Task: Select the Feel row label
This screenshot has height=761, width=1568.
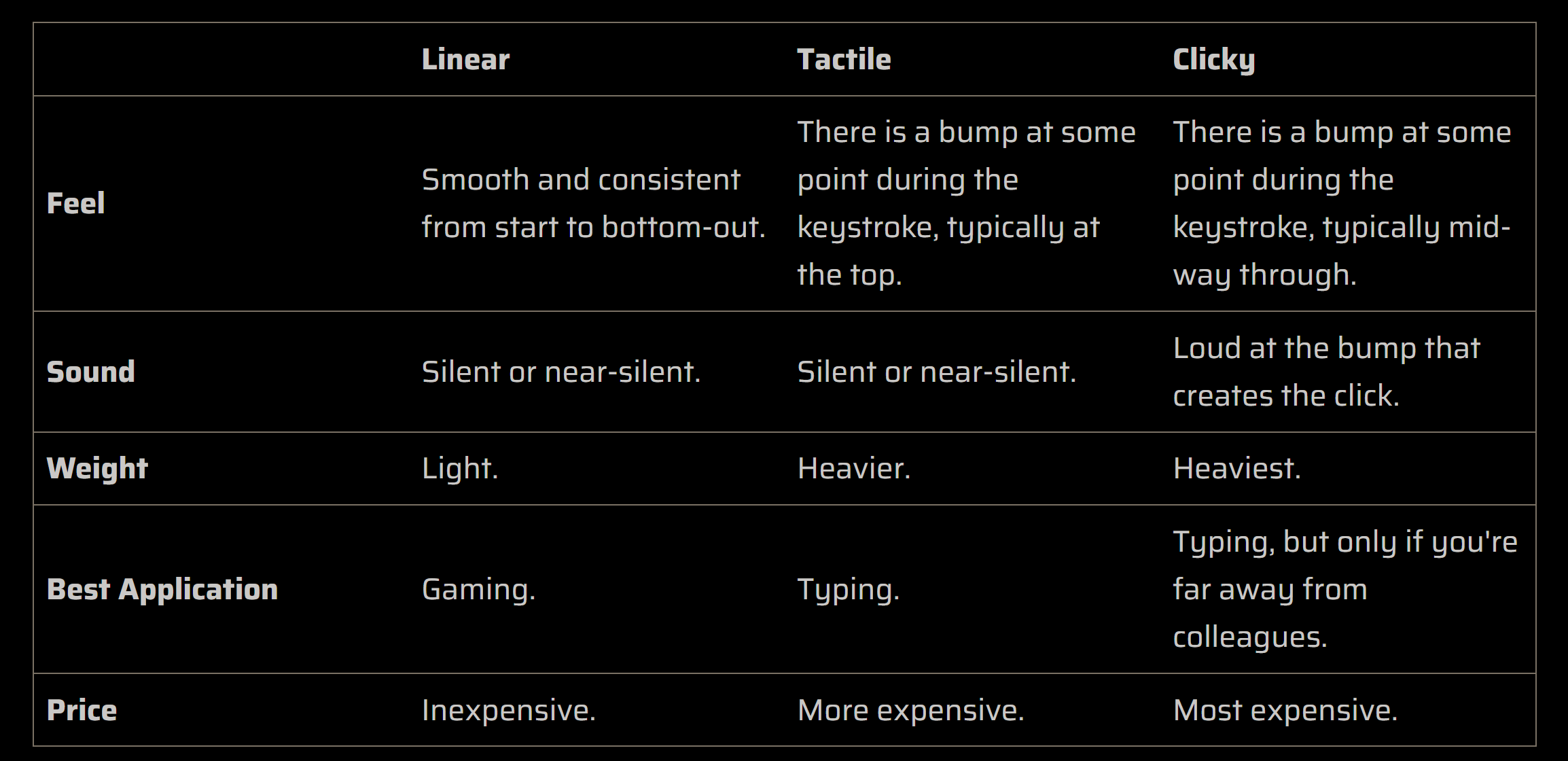Action: coord(76,203)
